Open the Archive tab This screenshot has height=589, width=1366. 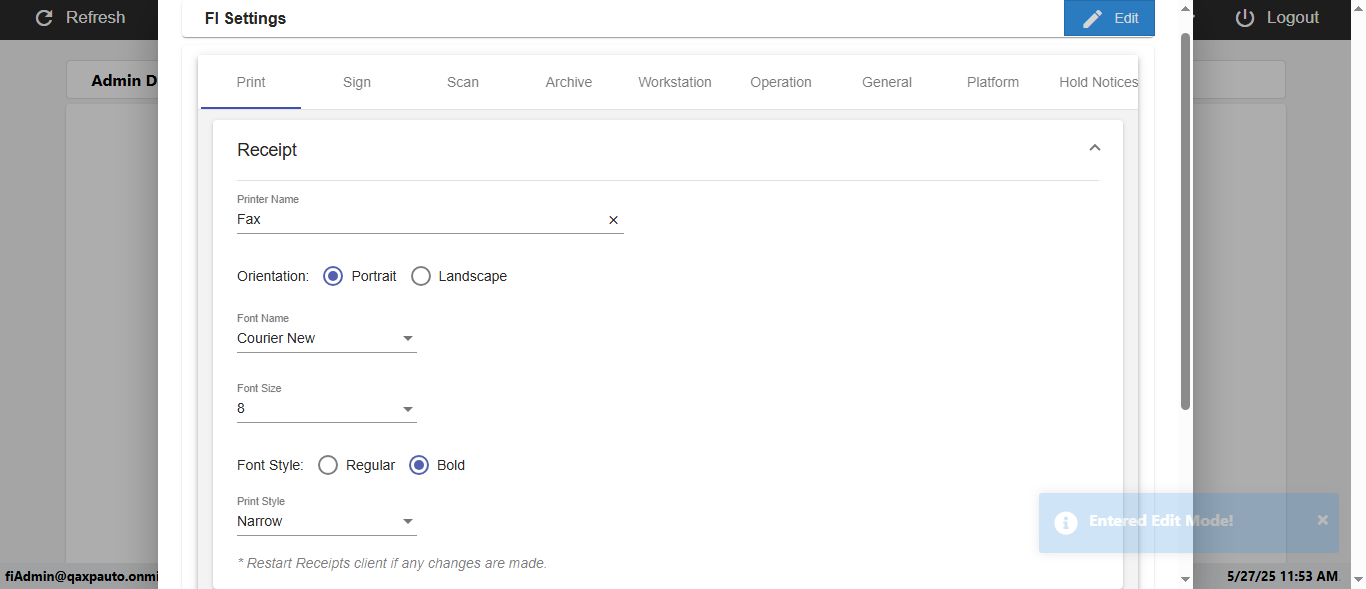click(569, 82)
